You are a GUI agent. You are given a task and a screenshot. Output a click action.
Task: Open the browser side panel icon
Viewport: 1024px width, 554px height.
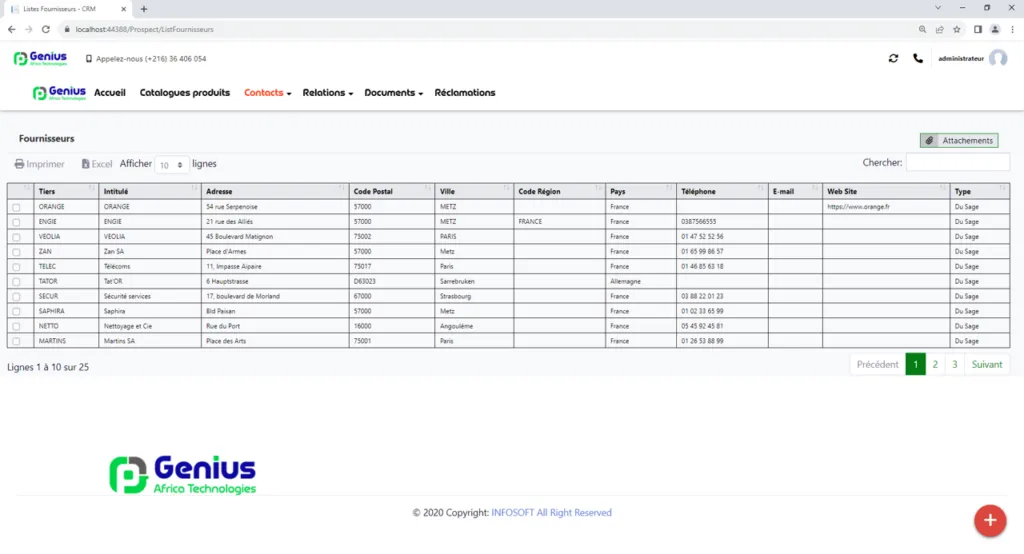click(978, 29)
